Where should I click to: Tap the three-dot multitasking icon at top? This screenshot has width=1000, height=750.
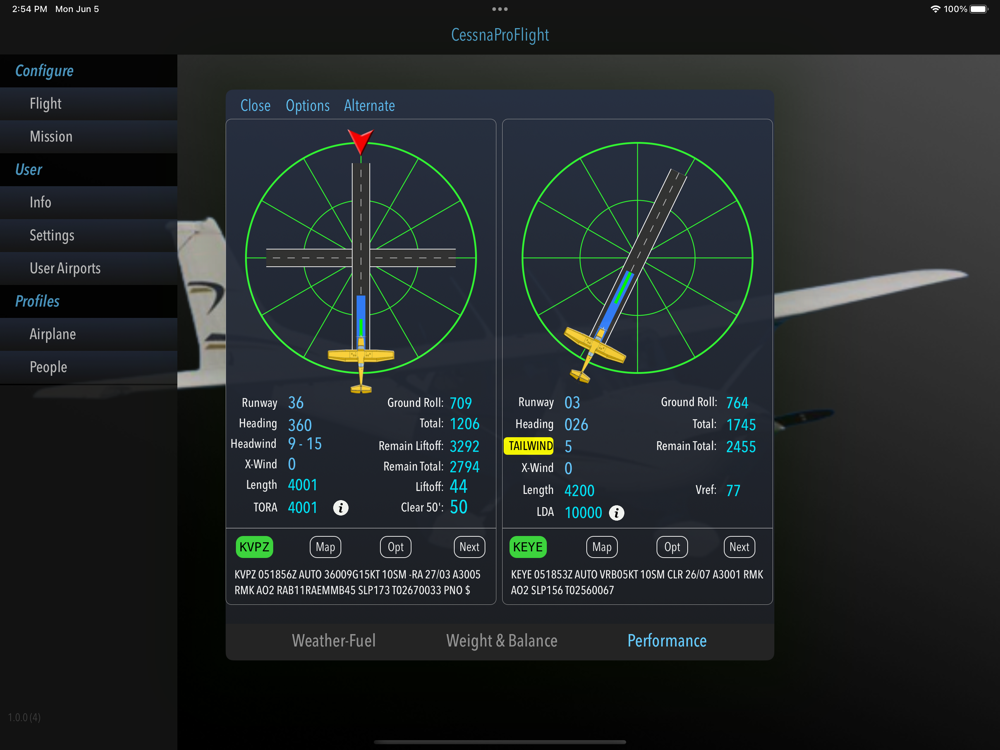[500, 9]
